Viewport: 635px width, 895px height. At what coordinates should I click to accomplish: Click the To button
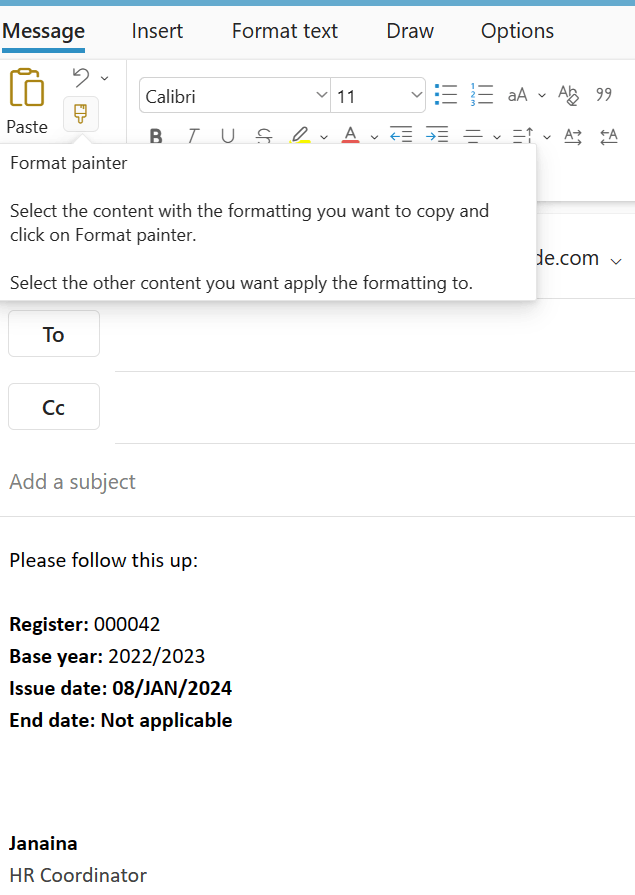(x=53, y=334)
